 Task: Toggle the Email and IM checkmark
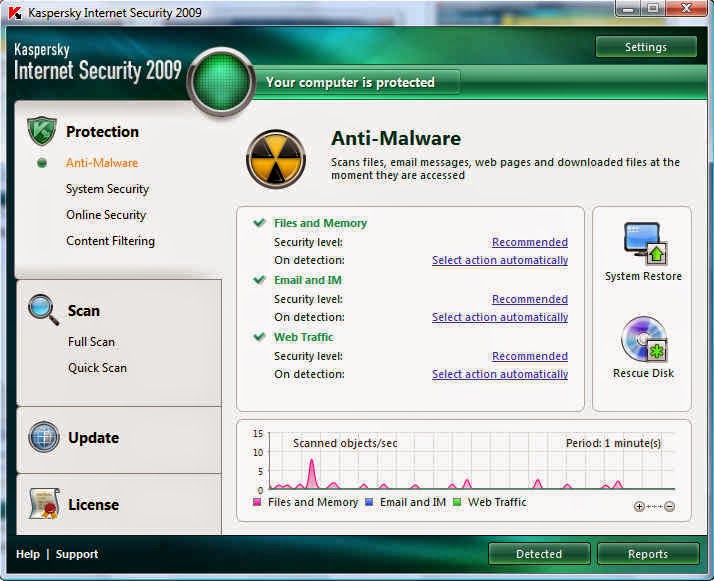point(259,280)
